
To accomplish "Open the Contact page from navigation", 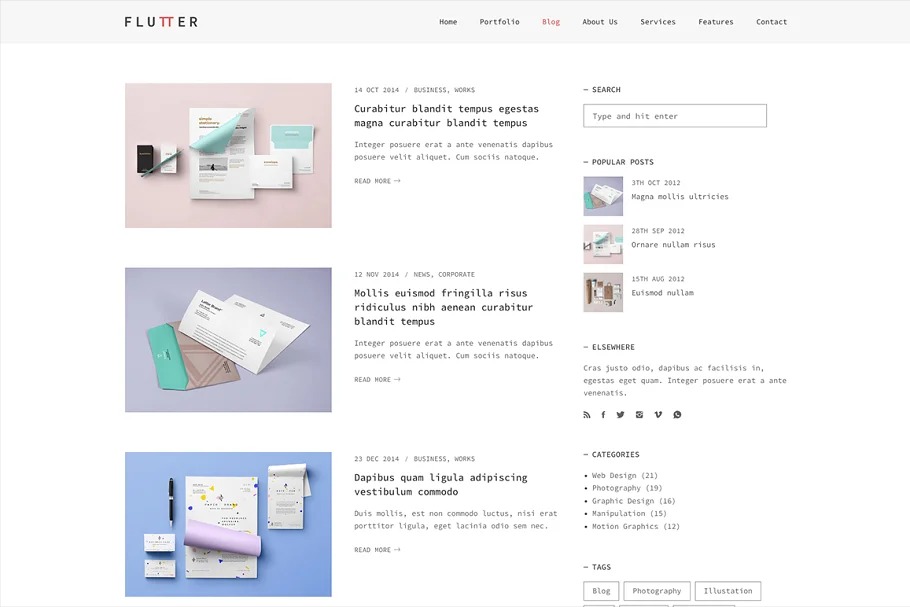I will [771, 22].
